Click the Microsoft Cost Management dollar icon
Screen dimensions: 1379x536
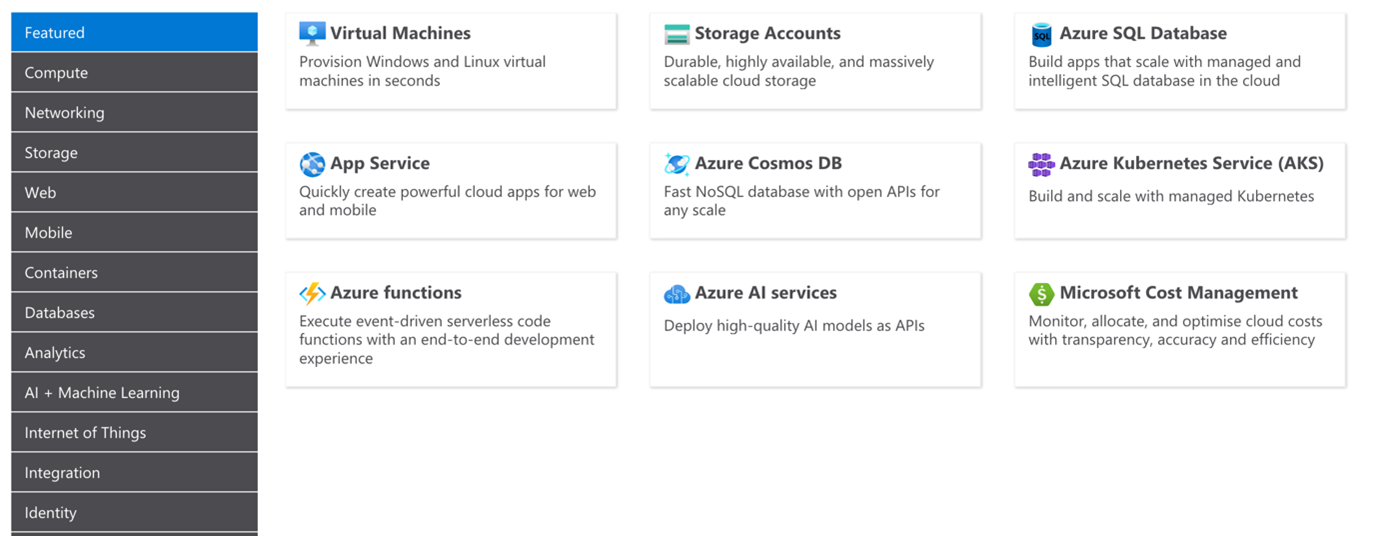tap(1041, 294)
